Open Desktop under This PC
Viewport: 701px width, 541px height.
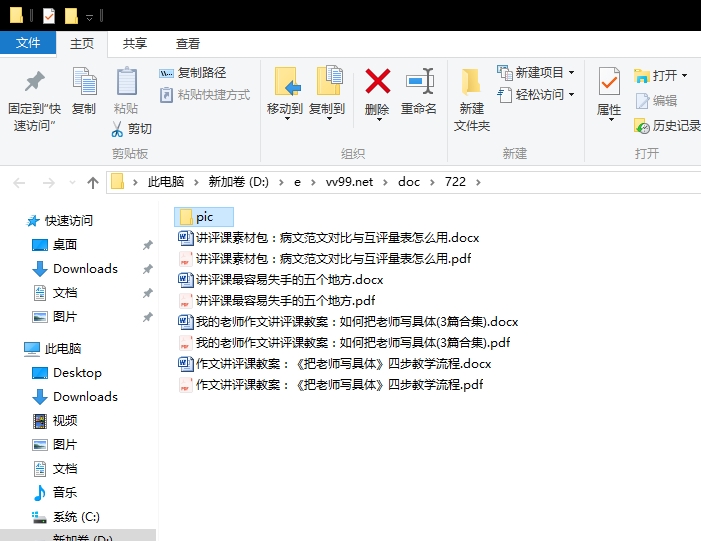pos(67,373)
